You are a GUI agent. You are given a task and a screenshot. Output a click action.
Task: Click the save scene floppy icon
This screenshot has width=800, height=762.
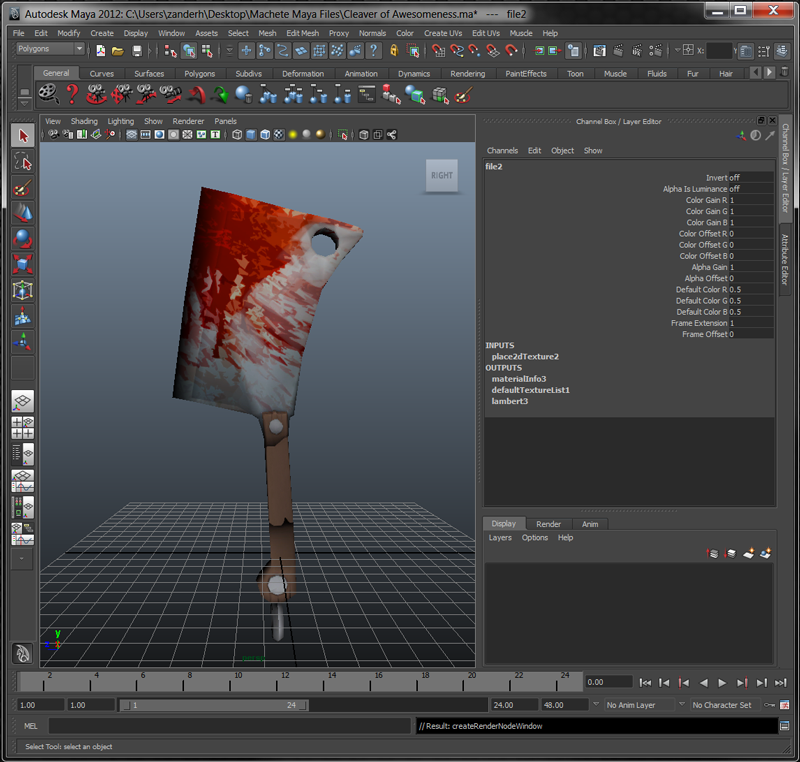point(137,50)
